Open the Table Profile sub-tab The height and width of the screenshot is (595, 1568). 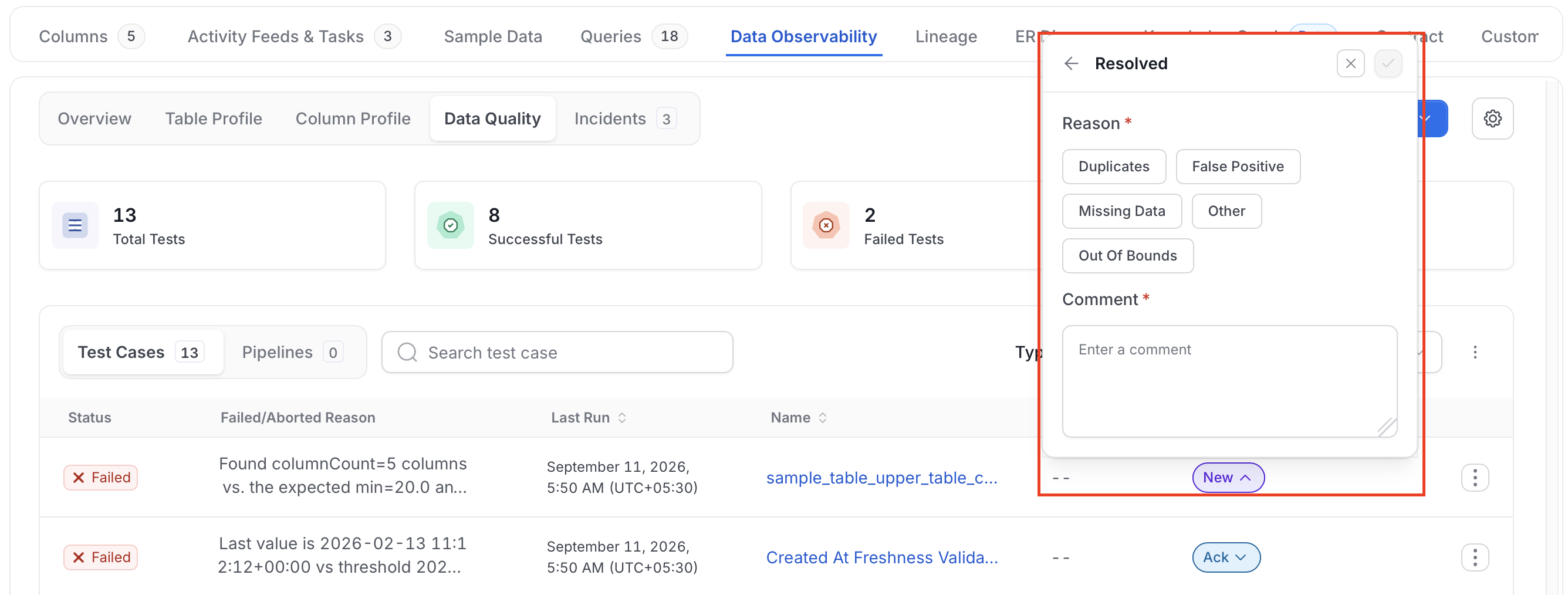213,119
